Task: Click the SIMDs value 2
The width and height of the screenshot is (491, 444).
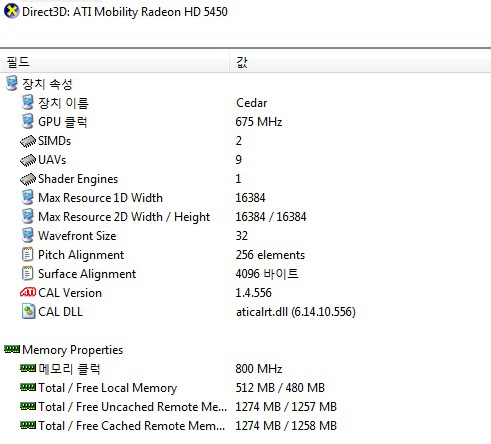Action: coord(239,141)
